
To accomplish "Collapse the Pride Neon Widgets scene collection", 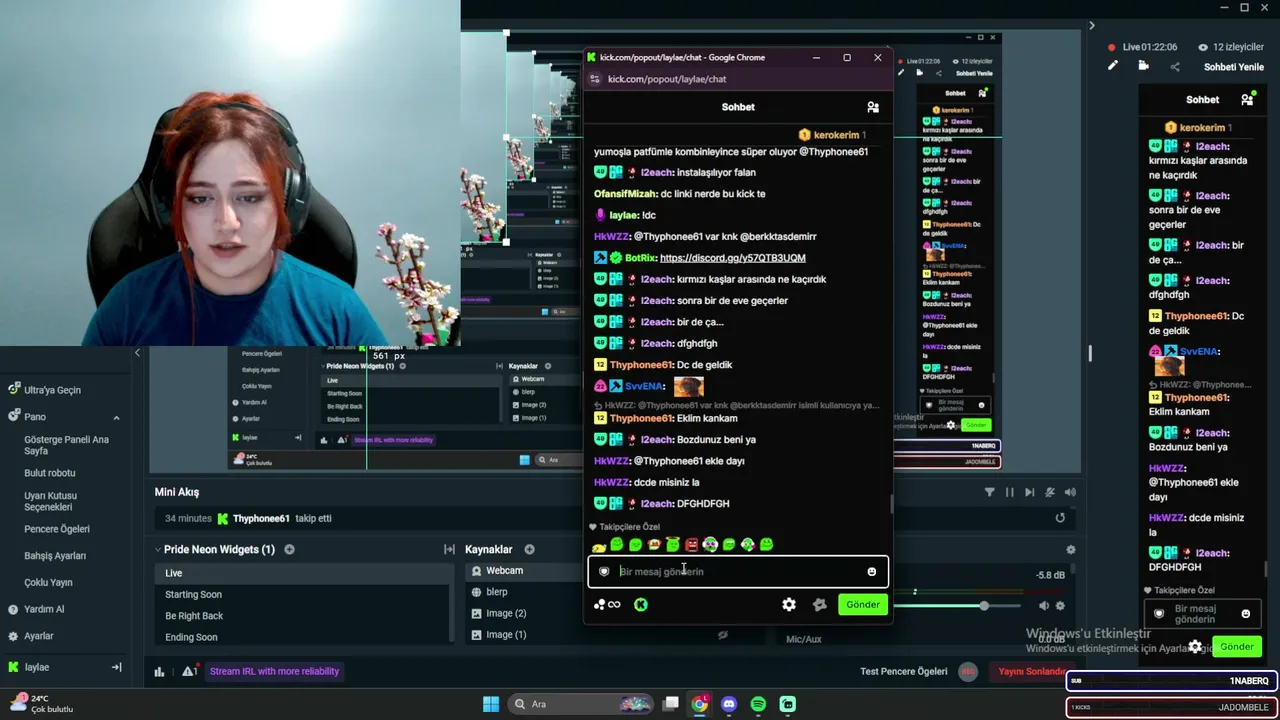I will [x=158, y=549].
